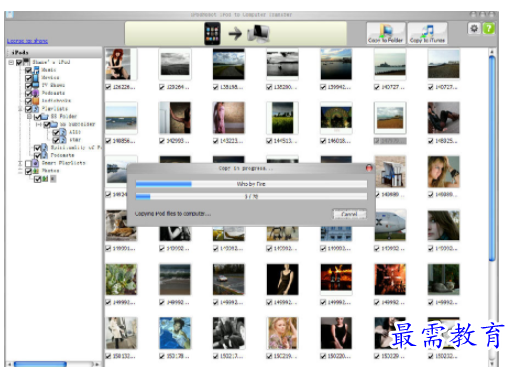Image resolution: width=513 pixels, height=367 pixels.
Task: Select the beach chair photo thumbnail
Action: pyautogui.click(x=390, y=172)
